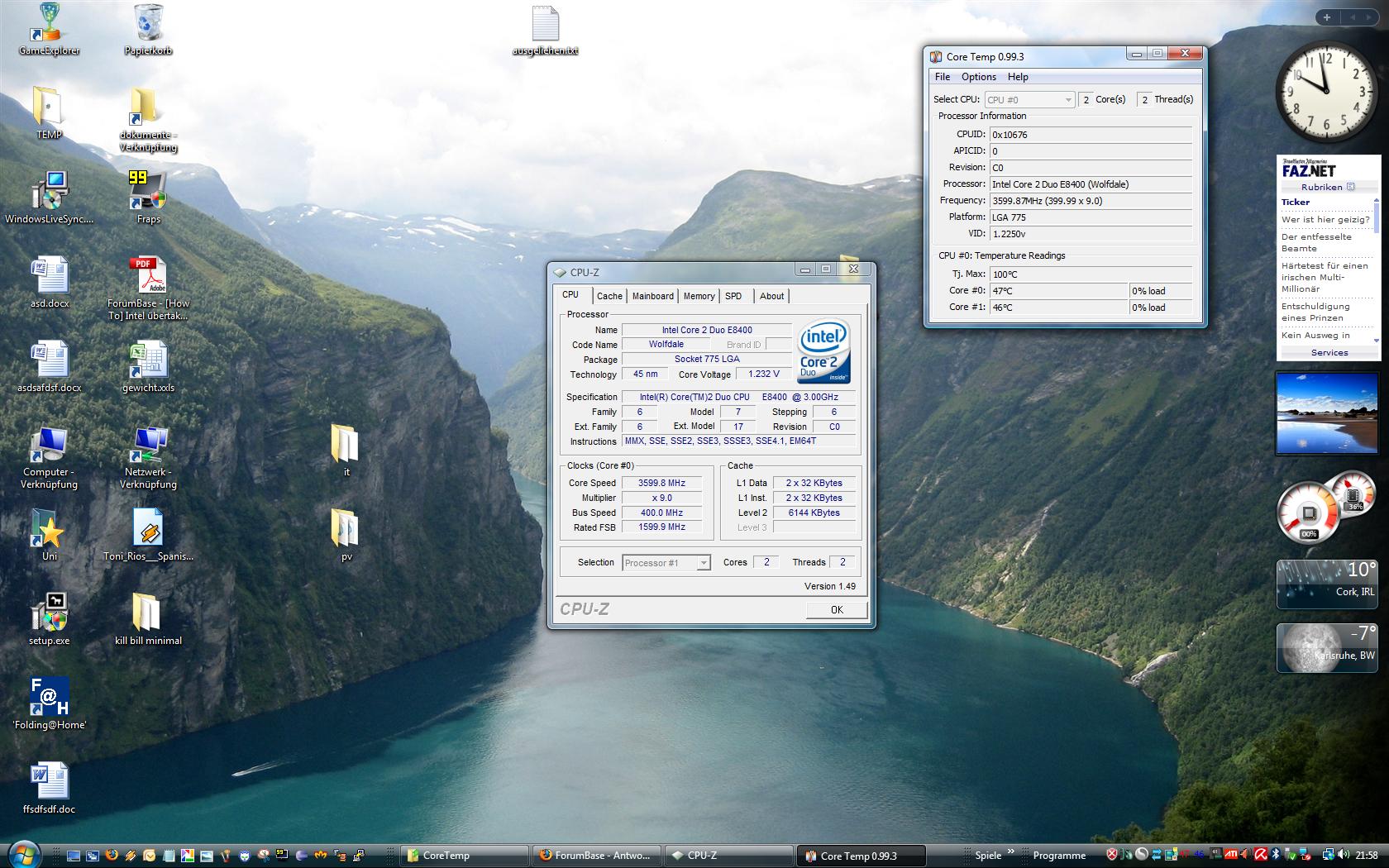This screenshot has width=1389, height=868.
Task: Expand the Rubriken list in FAZ.NET gadget
Action: coord(1328,187)
